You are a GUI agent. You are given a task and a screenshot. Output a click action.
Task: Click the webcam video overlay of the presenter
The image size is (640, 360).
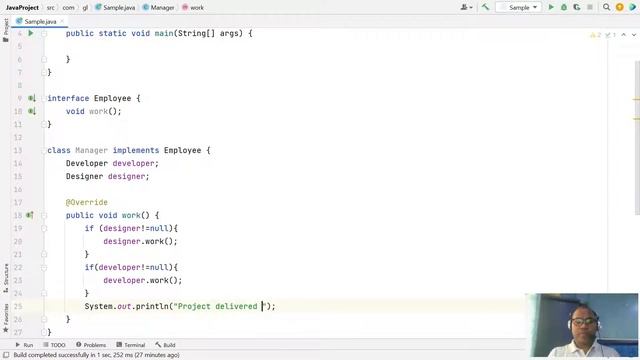[584, 325]
